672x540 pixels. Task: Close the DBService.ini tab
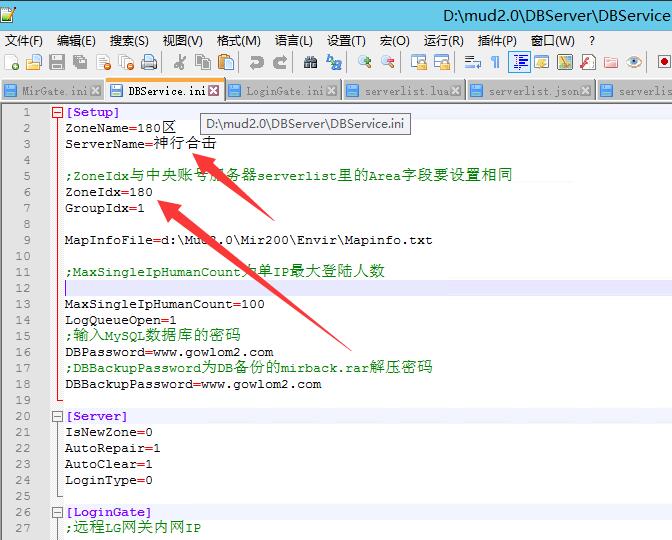[x=214, y=91]
